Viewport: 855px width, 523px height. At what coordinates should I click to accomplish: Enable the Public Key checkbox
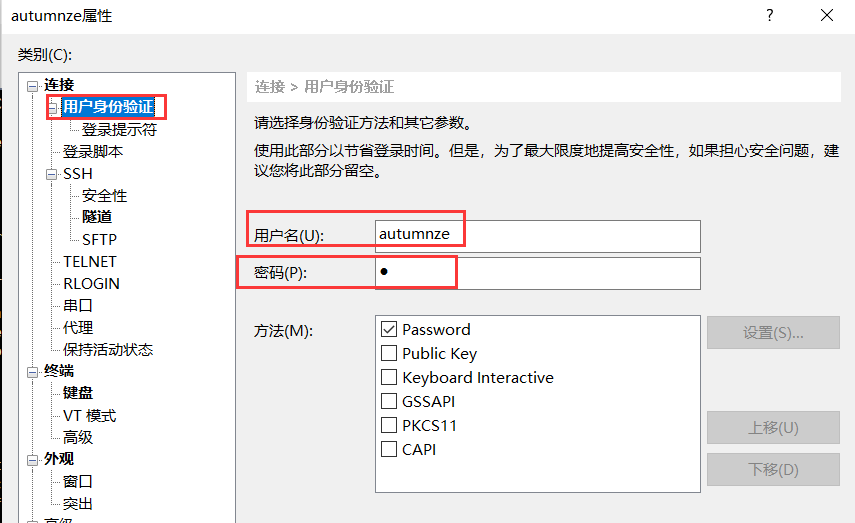pos(389,353)
